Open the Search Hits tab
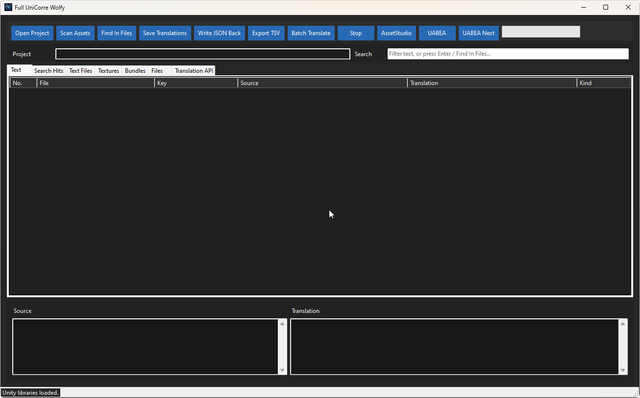 pyautogui.click(x=49, y=71)
